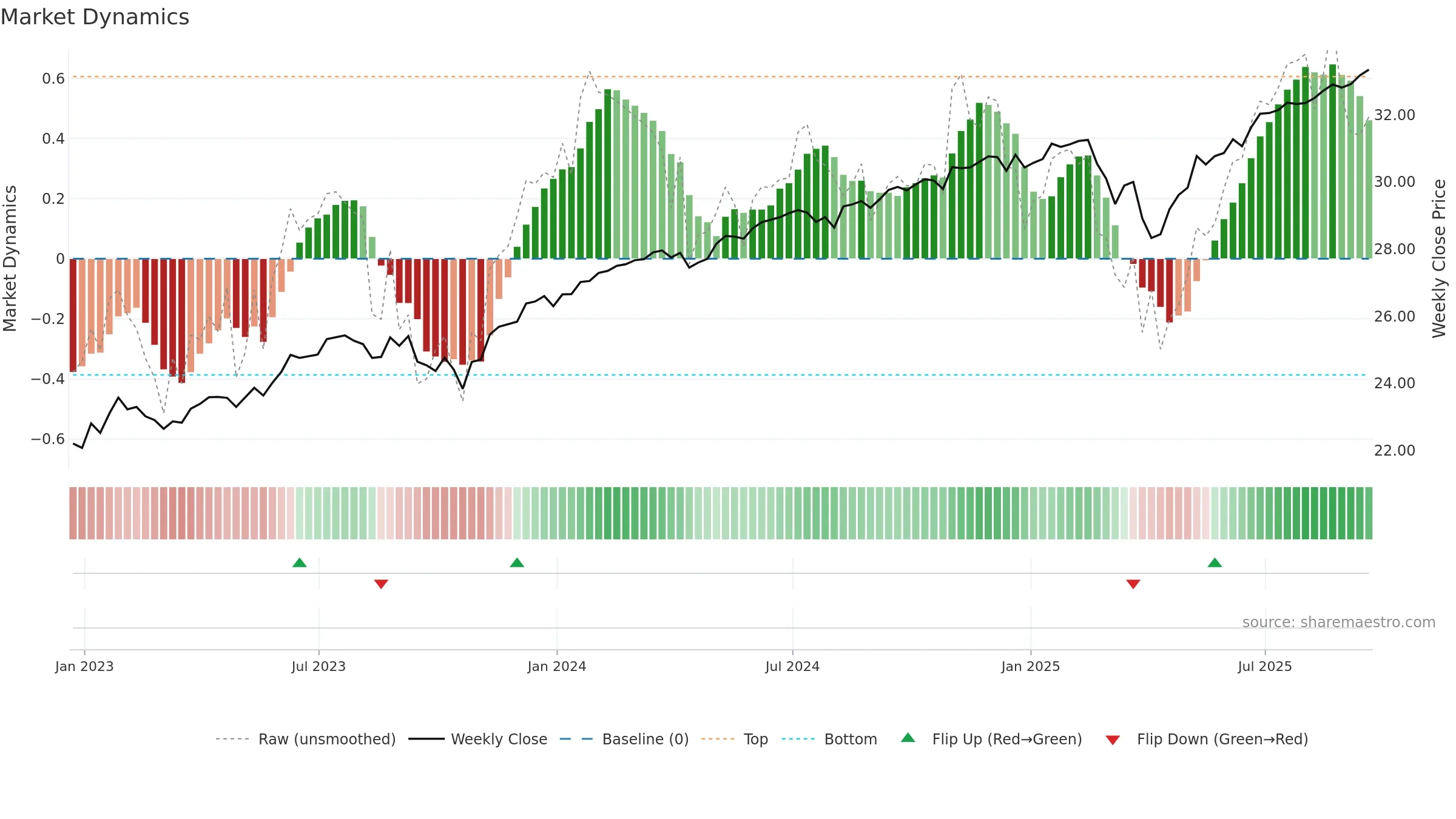Click the 28.00 price axis label
1456x819 pixels.
click(1395, 249)
